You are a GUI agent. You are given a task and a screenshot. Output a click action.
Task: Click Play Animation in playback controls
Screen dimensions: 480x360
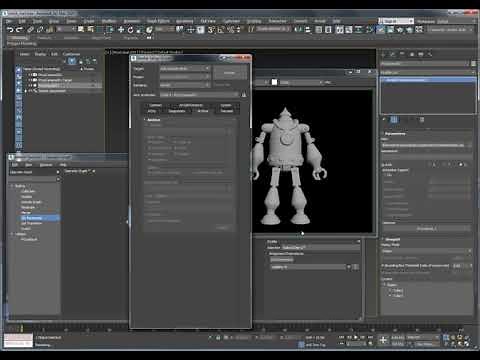click(x=356, y=337)
